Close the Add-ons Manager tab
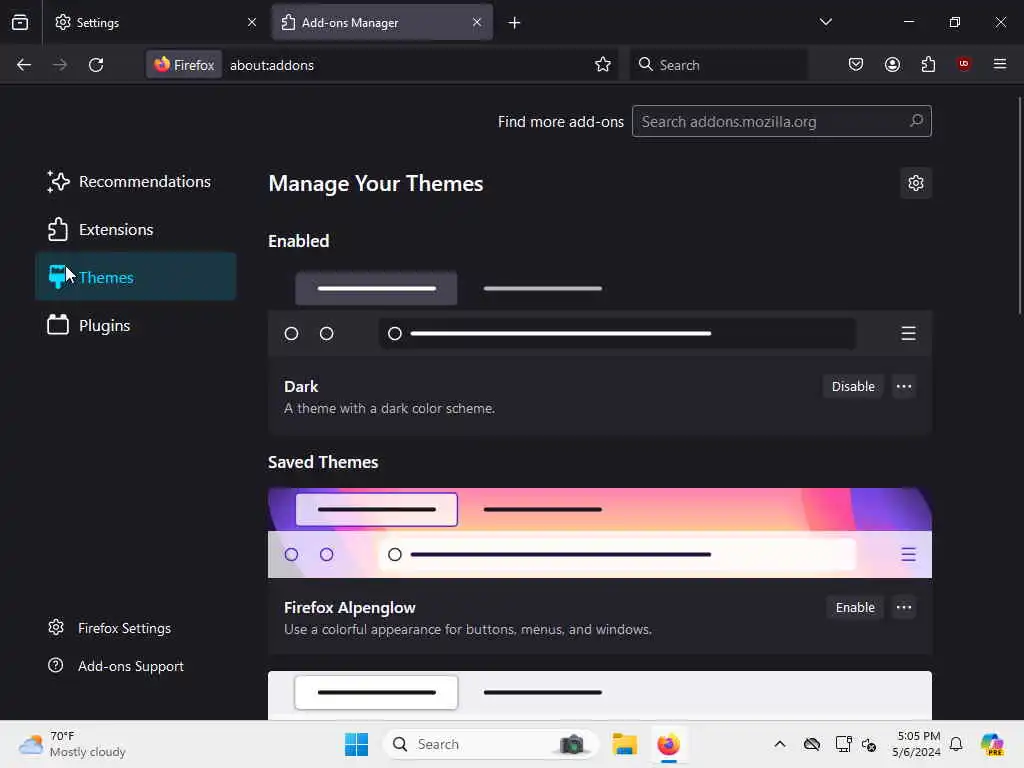1024x768 pixels. (x=477, y=22)
